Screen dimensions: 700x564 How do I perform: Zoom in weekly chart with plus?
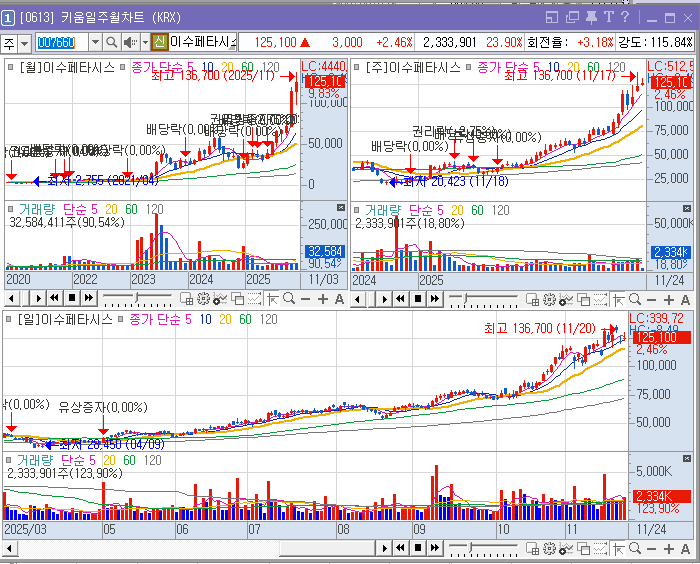668,300
